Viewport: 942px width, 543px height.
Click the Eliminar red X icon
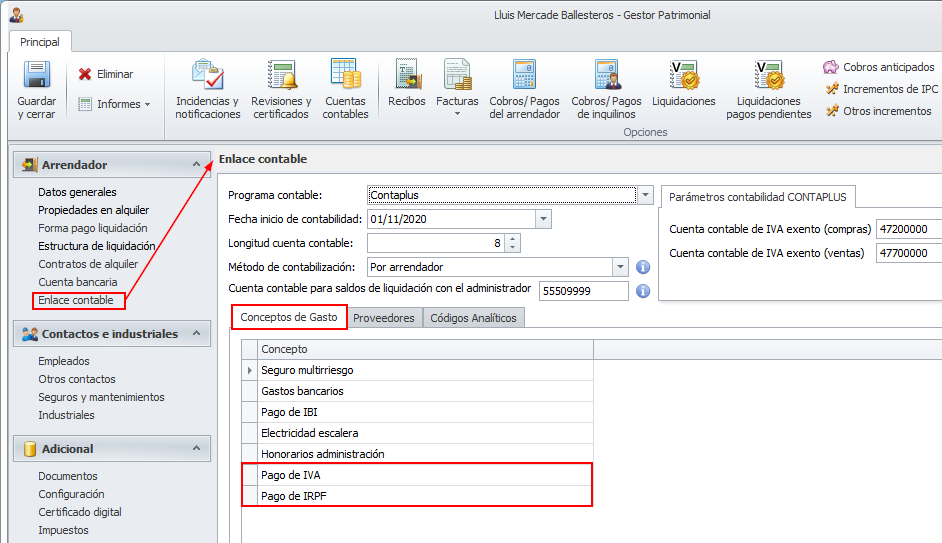pos(85,74)
